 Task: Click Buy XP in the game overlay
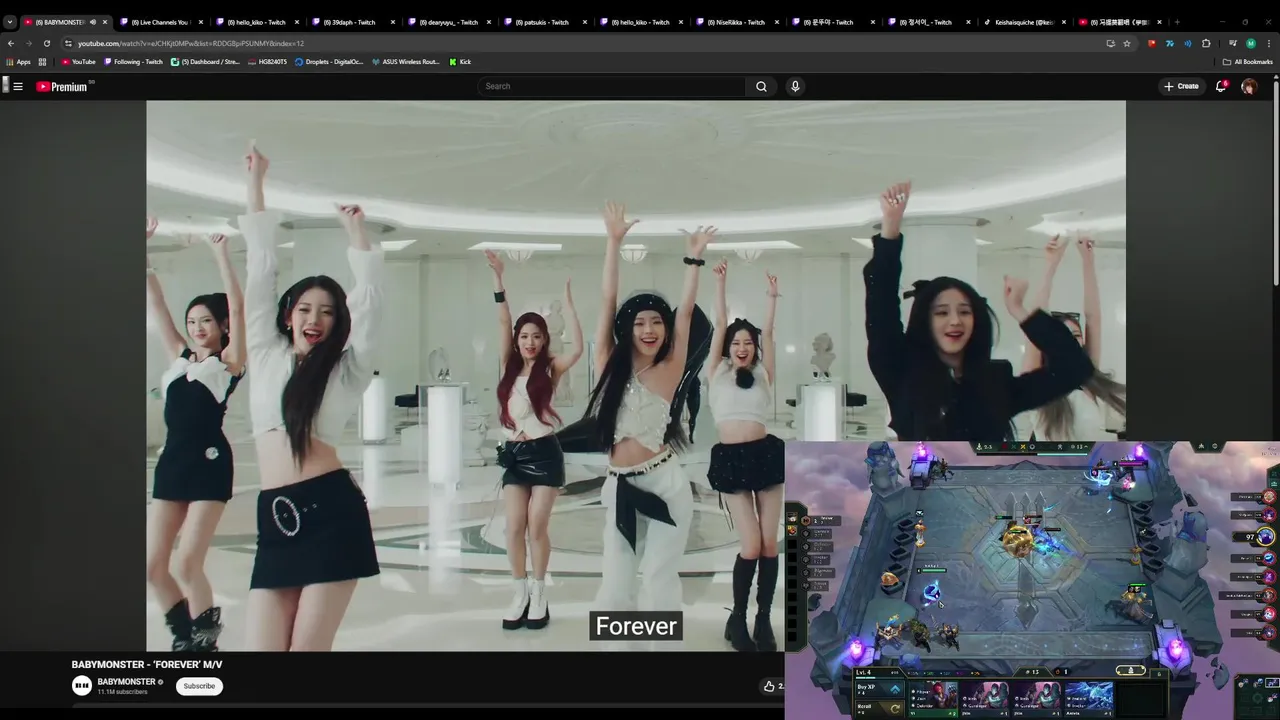pos(879,689)
